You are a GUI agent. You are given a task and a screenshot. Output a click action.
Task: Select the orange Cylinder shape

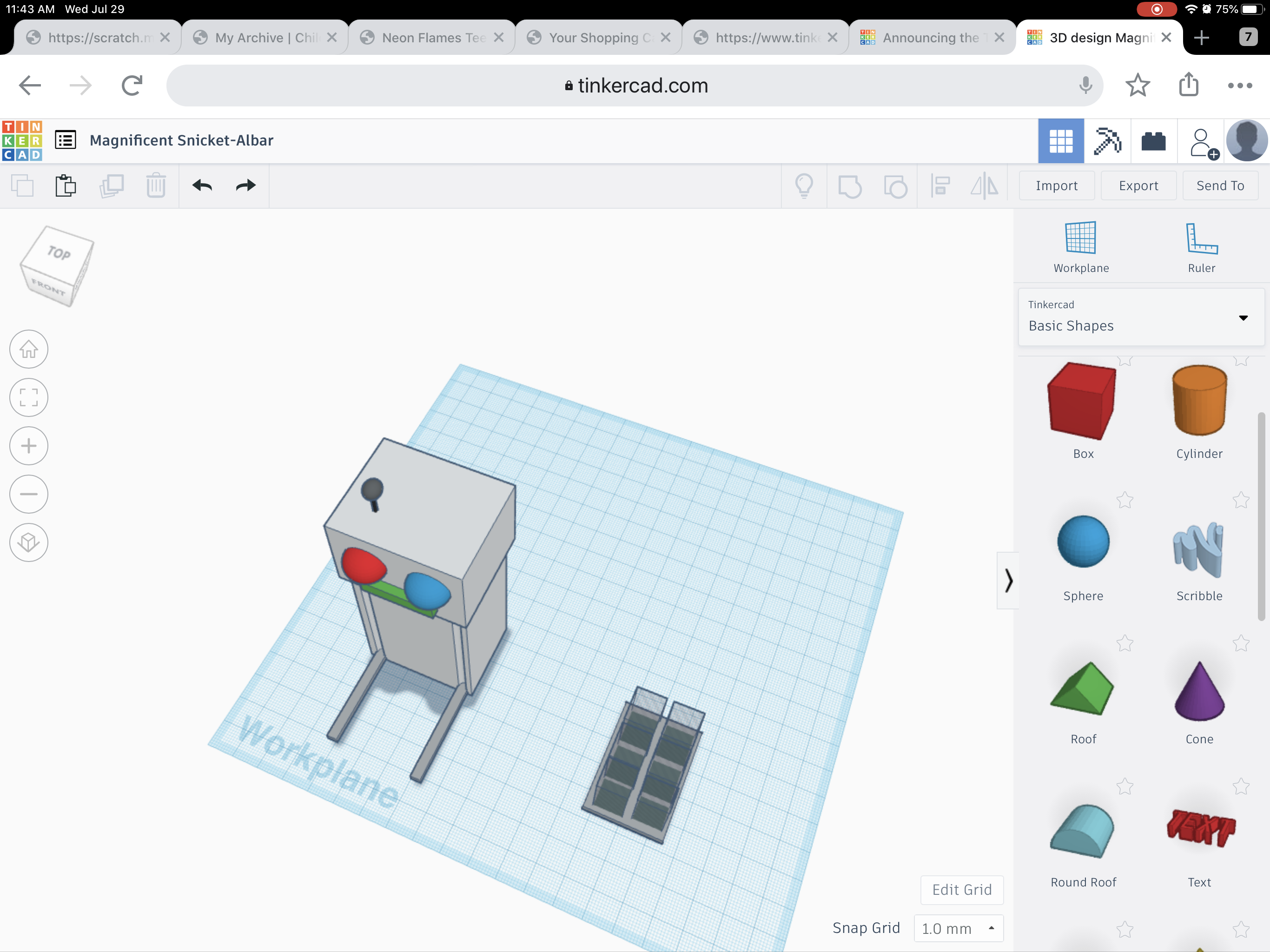pos(1199,400)
